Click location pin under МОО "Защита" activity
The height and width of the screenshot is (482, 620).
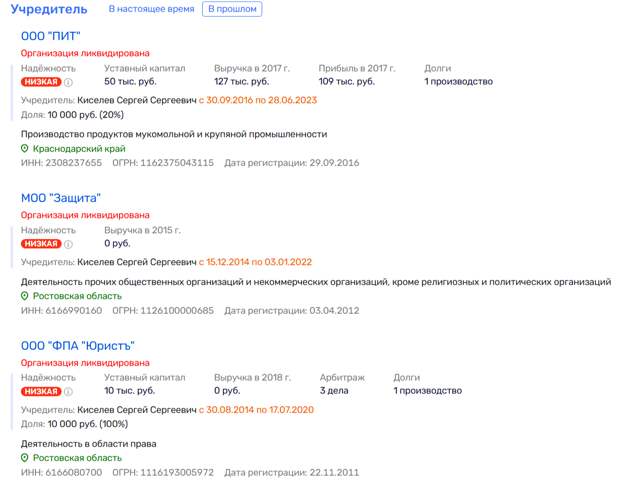25,296
